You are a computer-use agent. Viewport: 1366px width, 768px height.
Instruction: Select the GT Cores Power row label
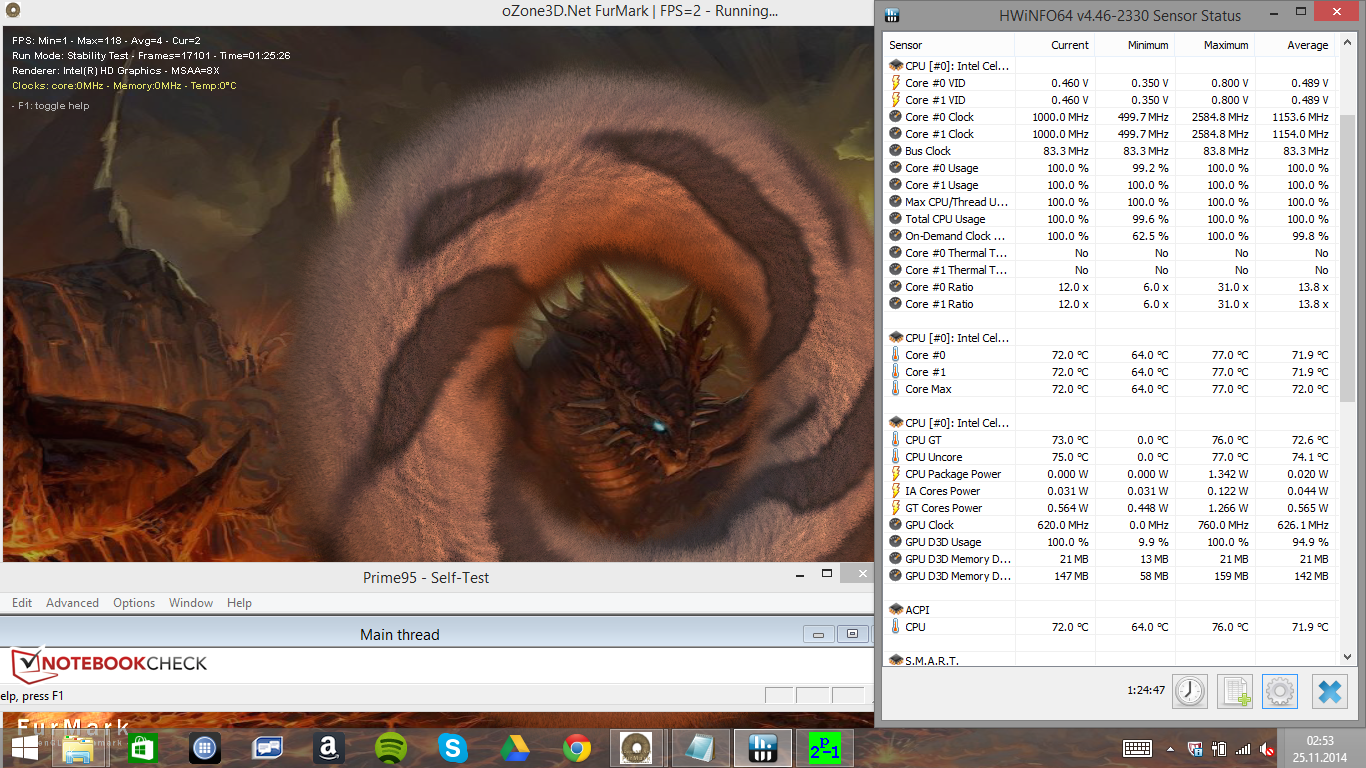point(943,508)
